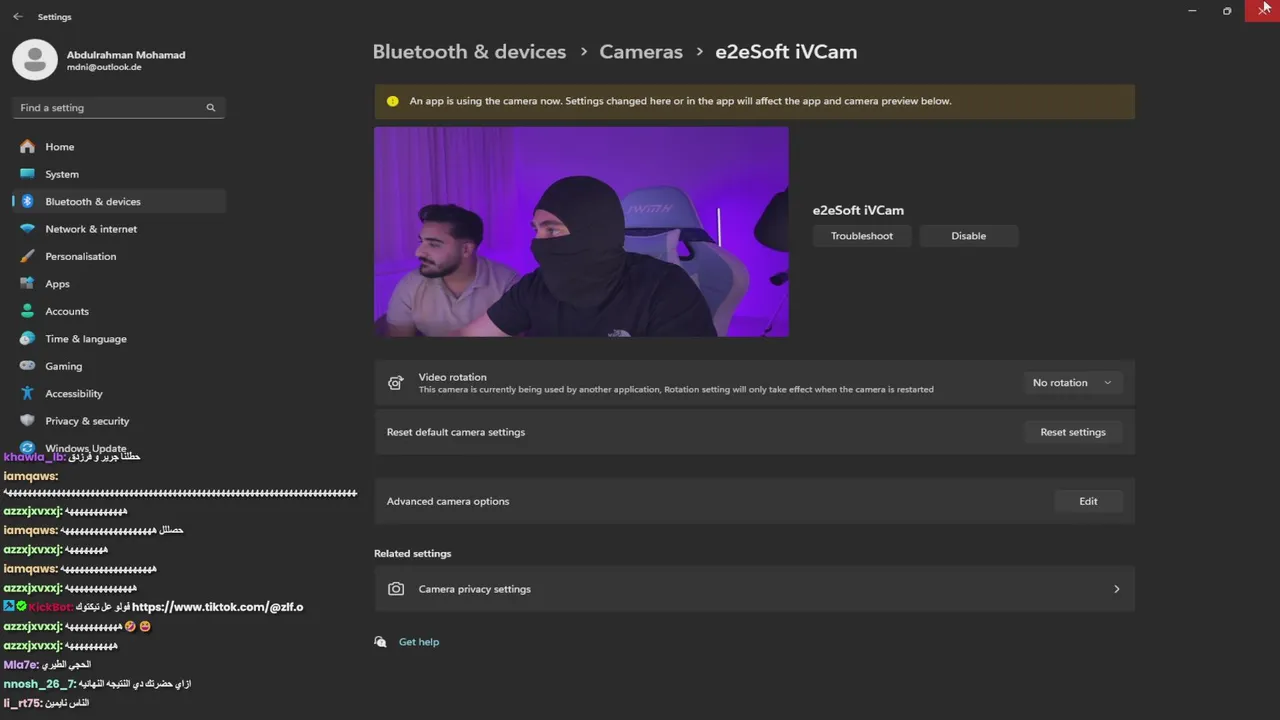Open the Video rotation dropdown
This screenshot has width=1280, height=720.
(x=1072, y=383)
